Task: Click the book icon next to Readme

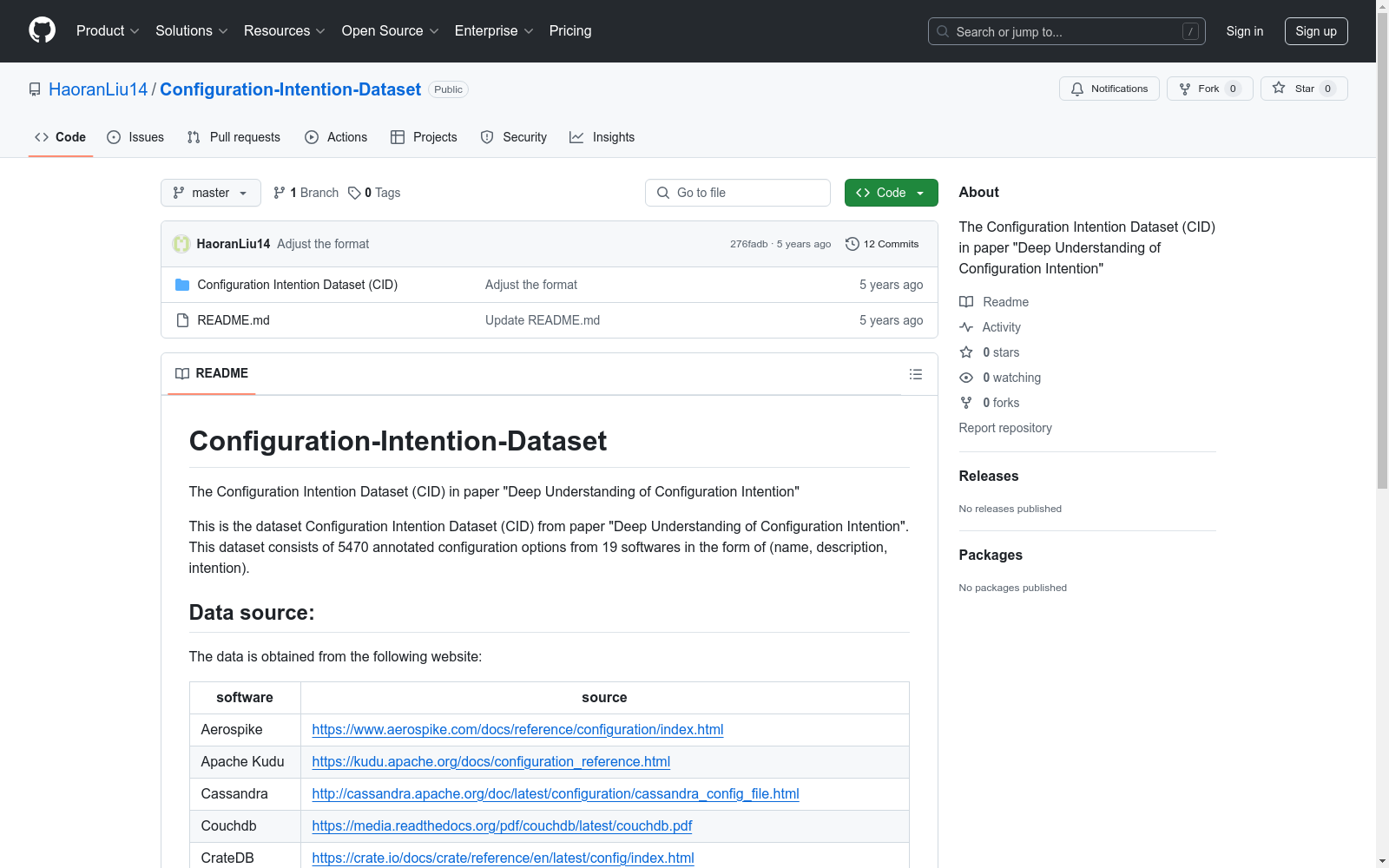Action: (966, 302)
